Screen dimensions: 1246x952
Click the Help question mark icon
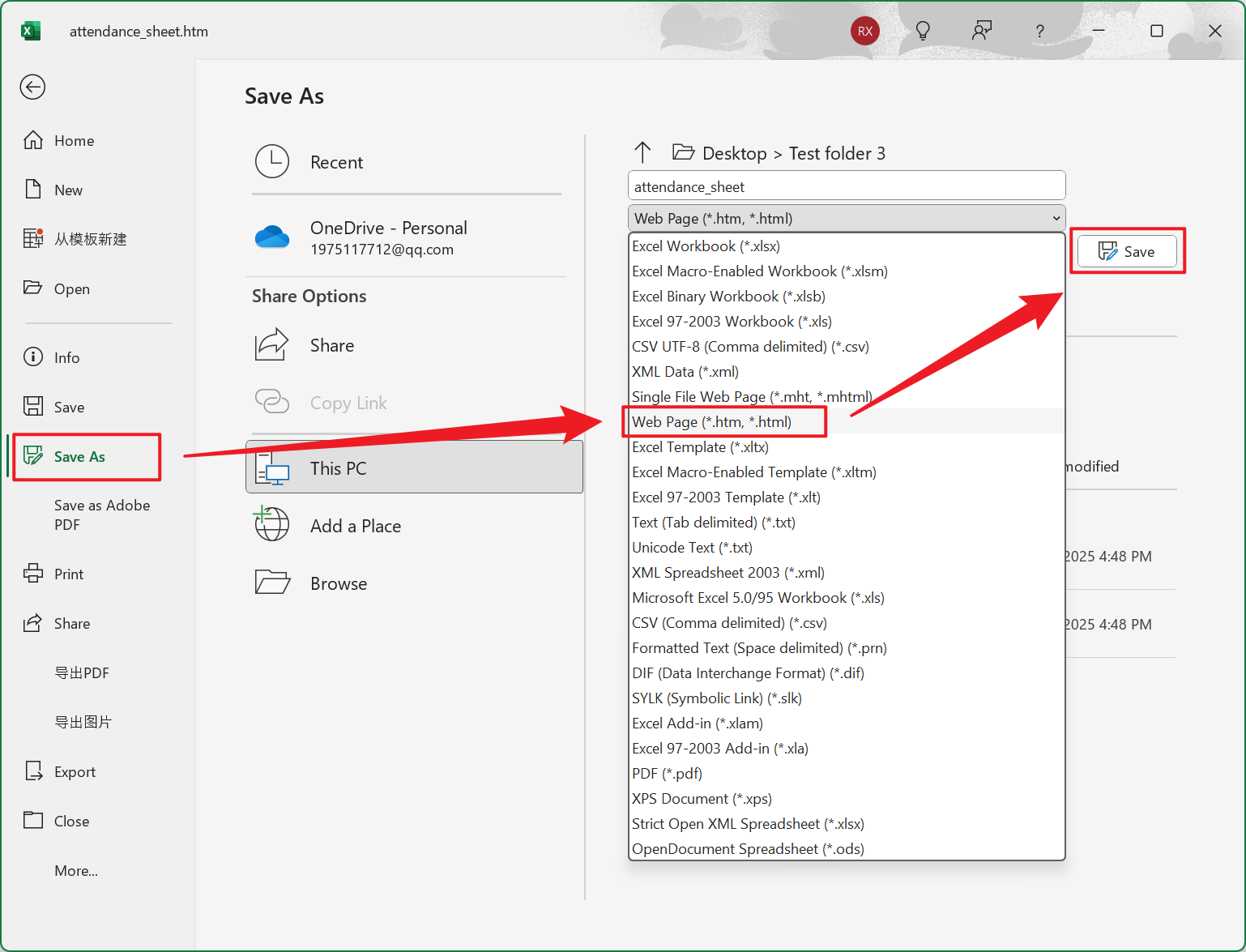click(x=1039, y=32)
